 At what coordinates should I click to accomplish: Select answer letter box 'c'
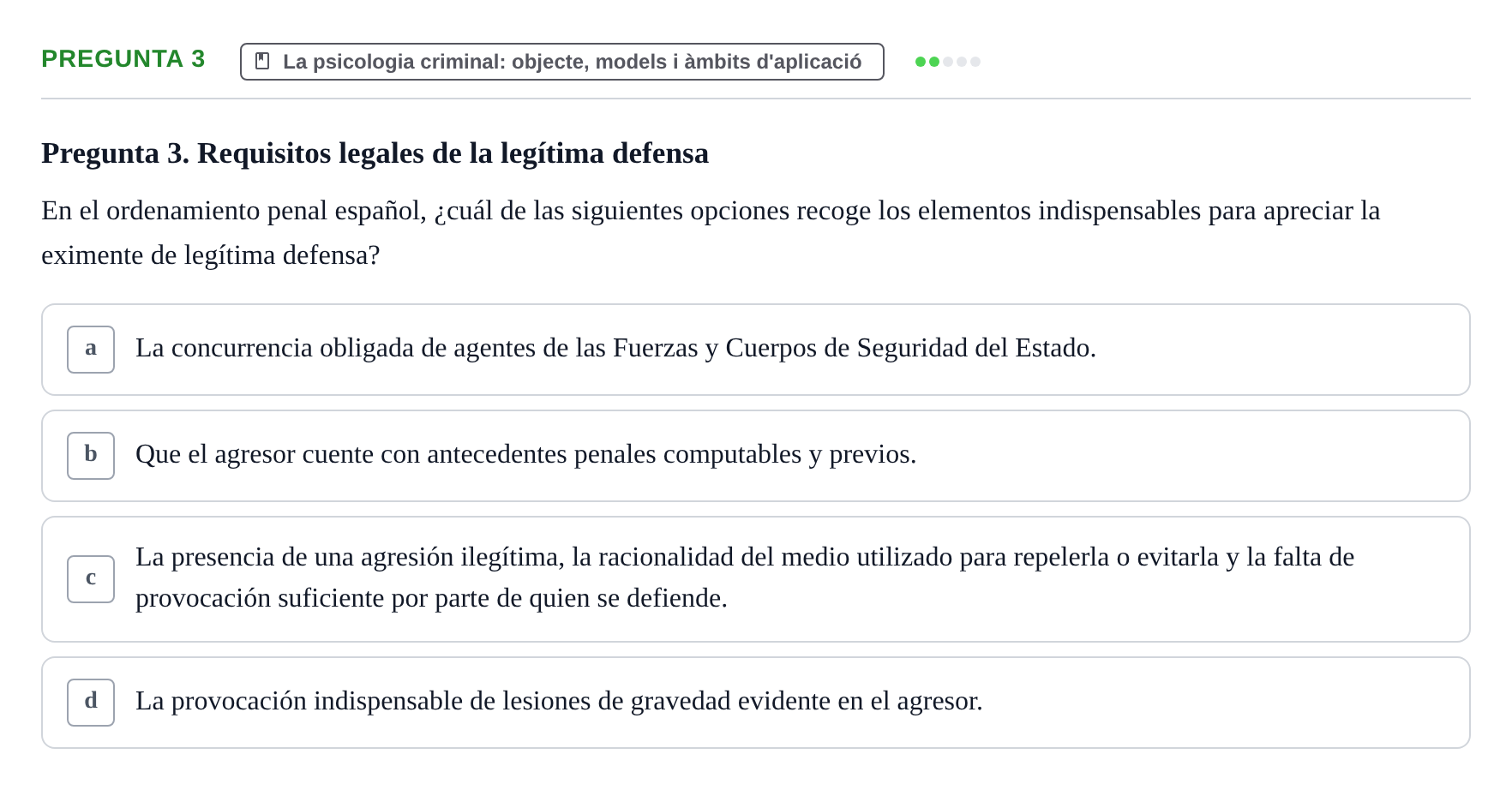91,579
